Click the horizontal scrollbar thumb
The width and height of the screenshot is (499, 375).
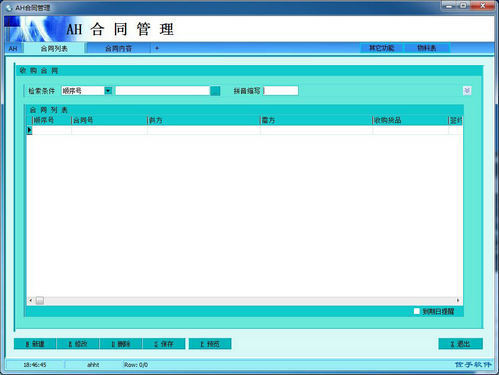point(40,301)
